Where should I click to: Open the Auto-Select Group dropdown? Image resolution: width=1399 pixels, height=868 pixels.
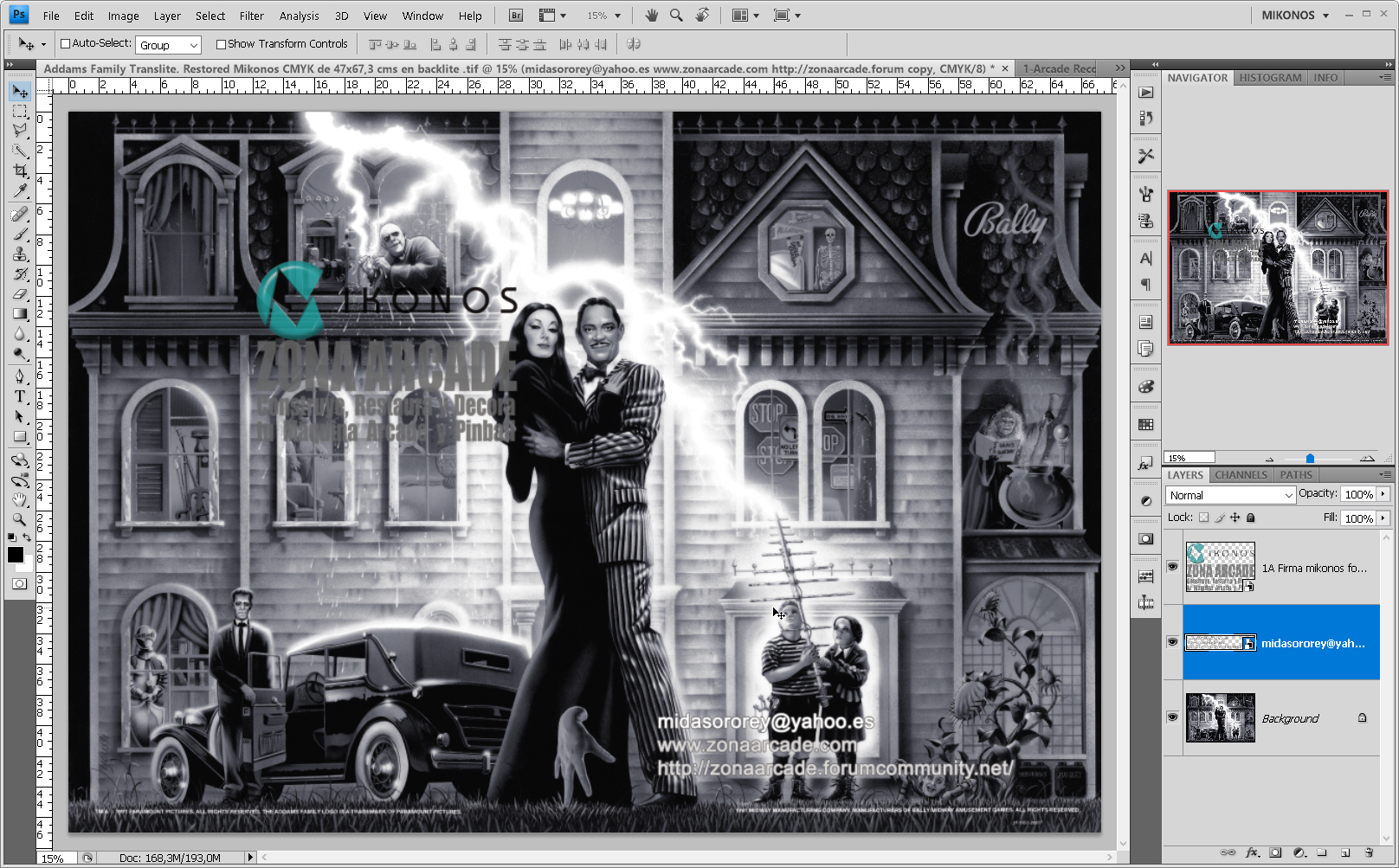[x=168, y=44]
